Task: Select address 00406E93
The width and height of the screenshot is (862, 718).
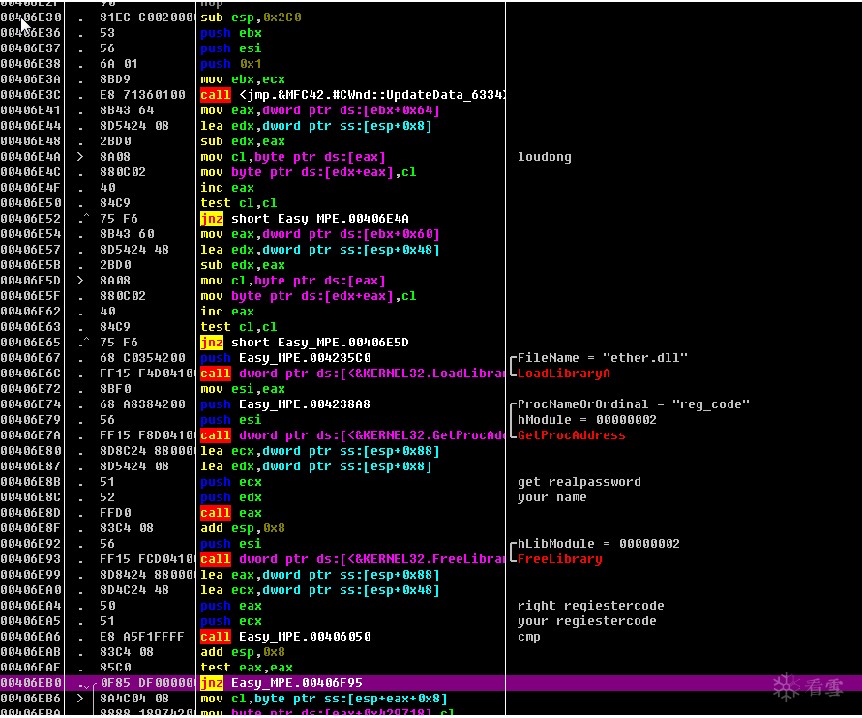Action: point(31,559)
